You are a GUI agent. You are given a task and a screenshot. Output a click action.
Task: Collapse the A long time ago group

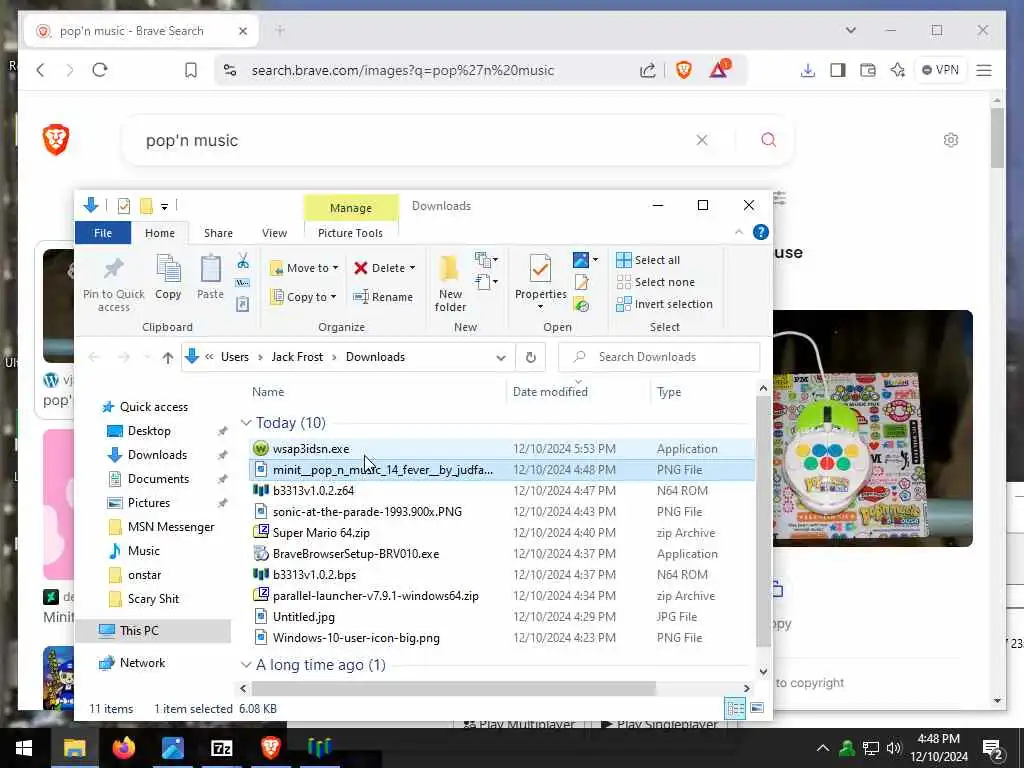coord(246,665)
